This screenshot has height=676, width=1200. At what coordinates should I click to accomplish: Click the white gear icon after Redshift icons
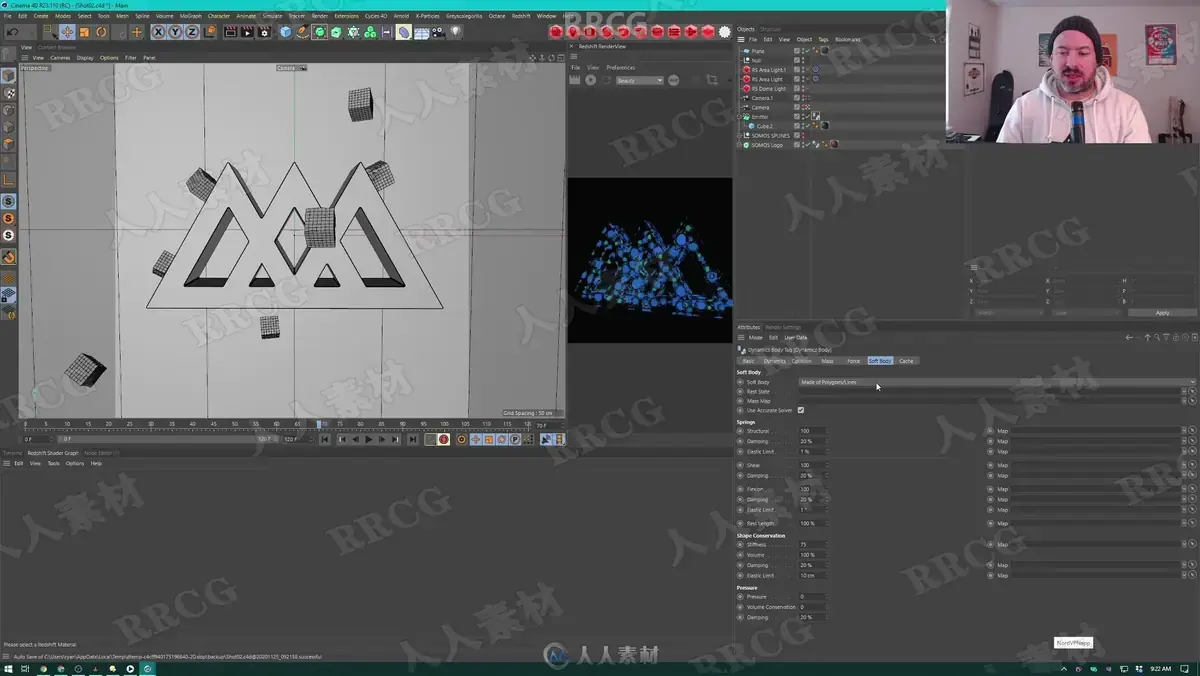click(725, 32)
